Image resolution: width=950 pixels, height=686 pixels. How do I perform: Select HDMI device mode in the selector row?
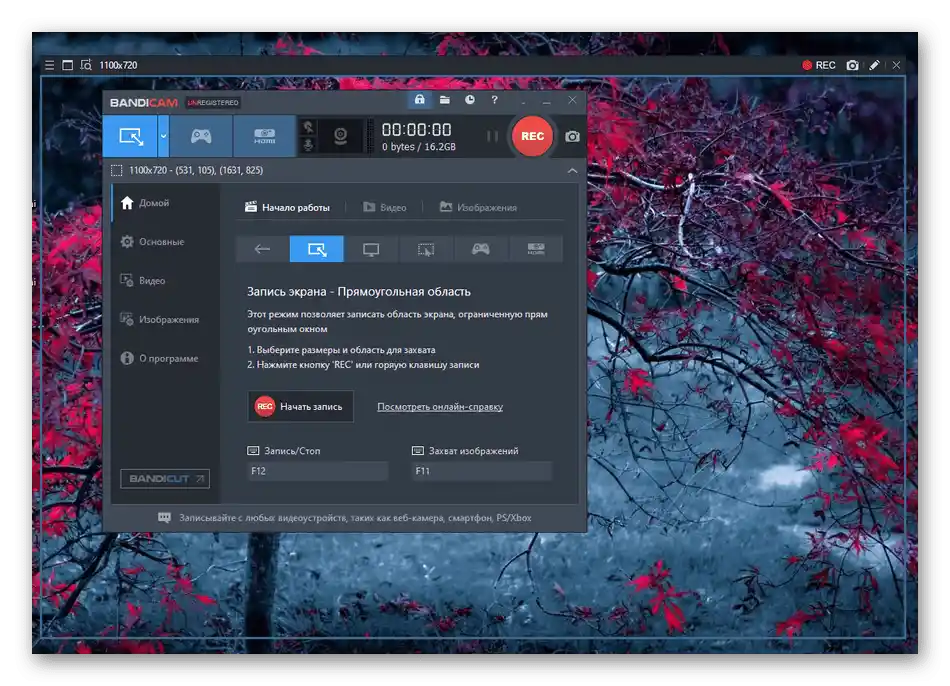[x=536, y=249]
